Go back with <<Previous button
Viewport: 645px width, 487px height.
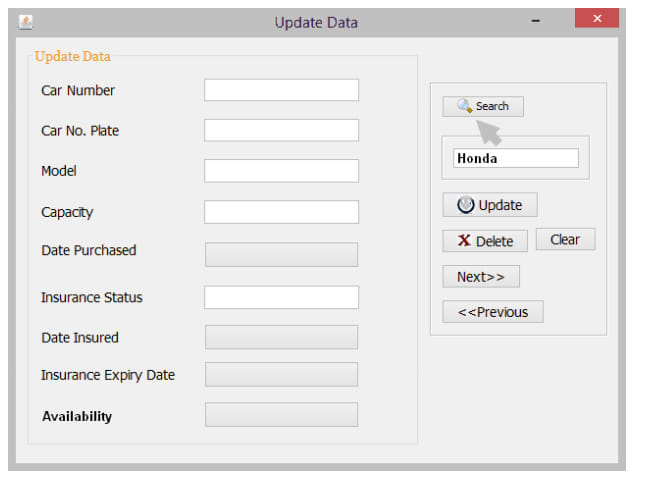pyautogui.click(x=493, y=312)
